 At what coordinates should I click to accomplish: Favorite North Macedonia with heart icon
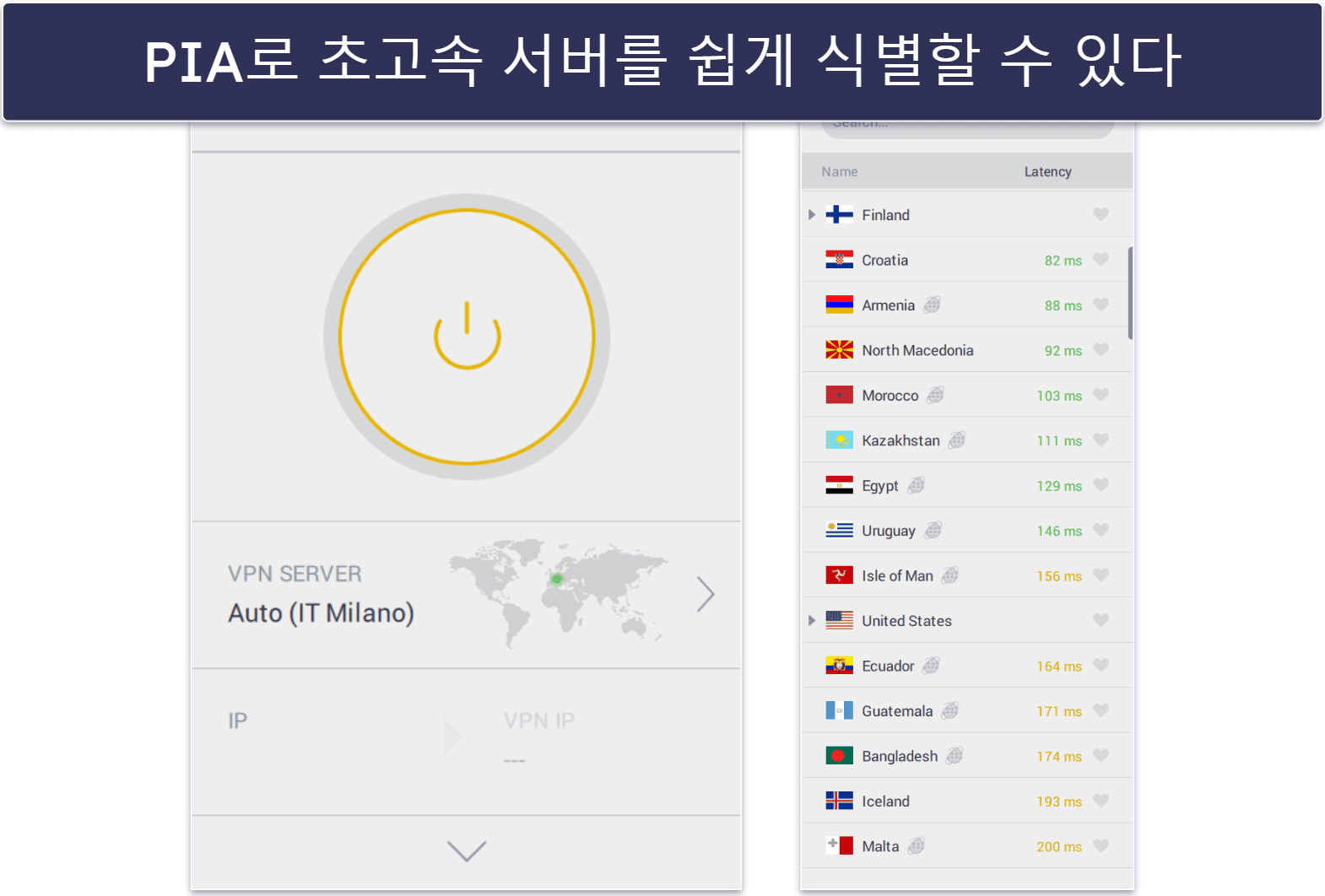click(x=1101, y=350)
